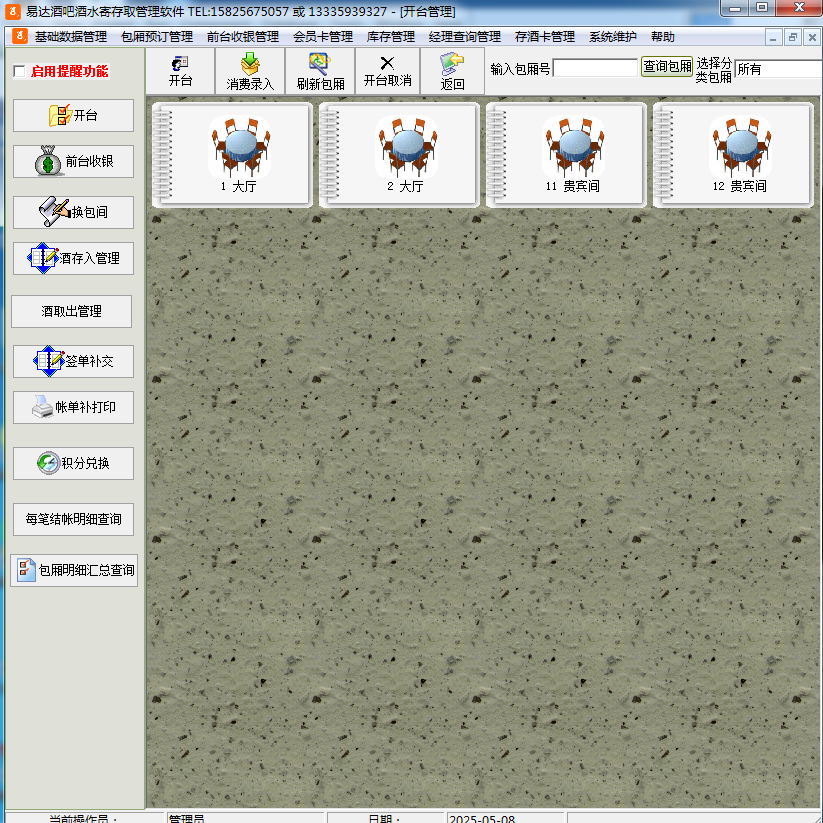
Task: Click the 管理员 status bar field
Action: [245, 818]
